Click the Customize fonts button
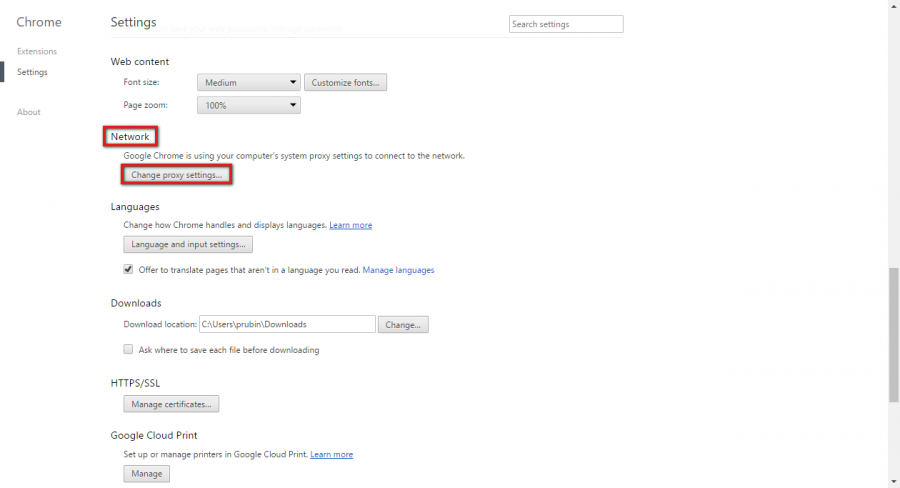This screenshot has width=900, height=488. click(x=346, y=83)
